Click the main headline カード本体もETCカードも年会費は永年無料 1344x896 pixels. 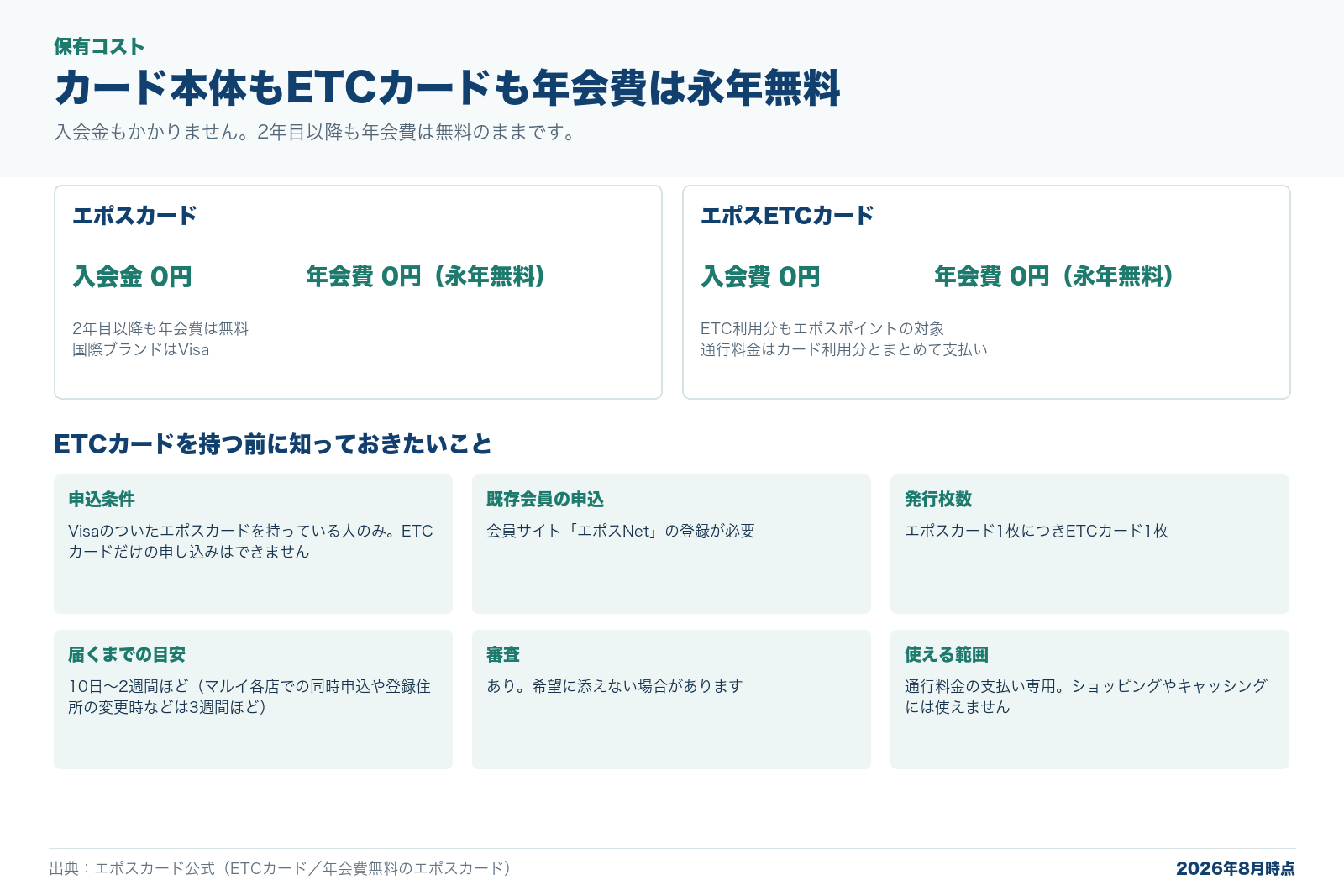click(447, 88)
